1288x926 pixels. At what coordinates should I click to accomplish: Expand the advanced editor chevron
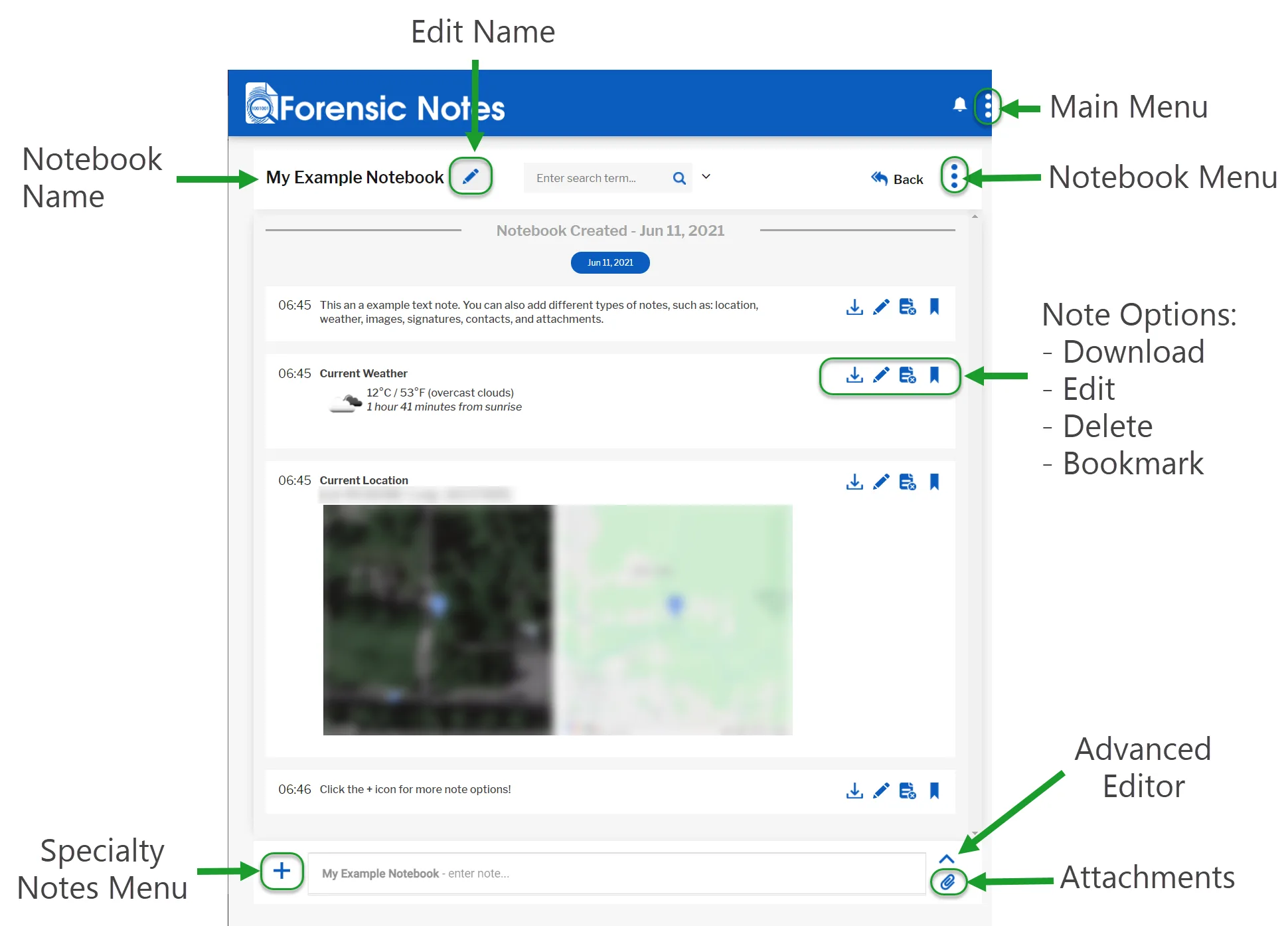947,859
